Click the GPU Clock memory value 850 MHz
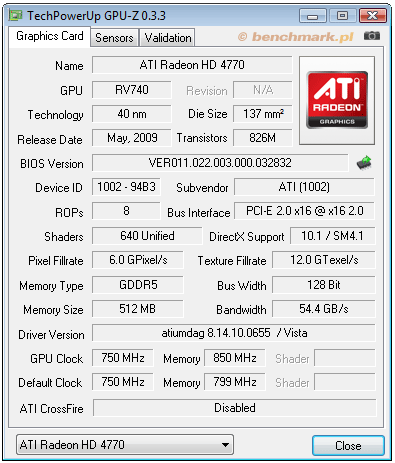This screenshot has width=395, height=463. tap(235, 358)
